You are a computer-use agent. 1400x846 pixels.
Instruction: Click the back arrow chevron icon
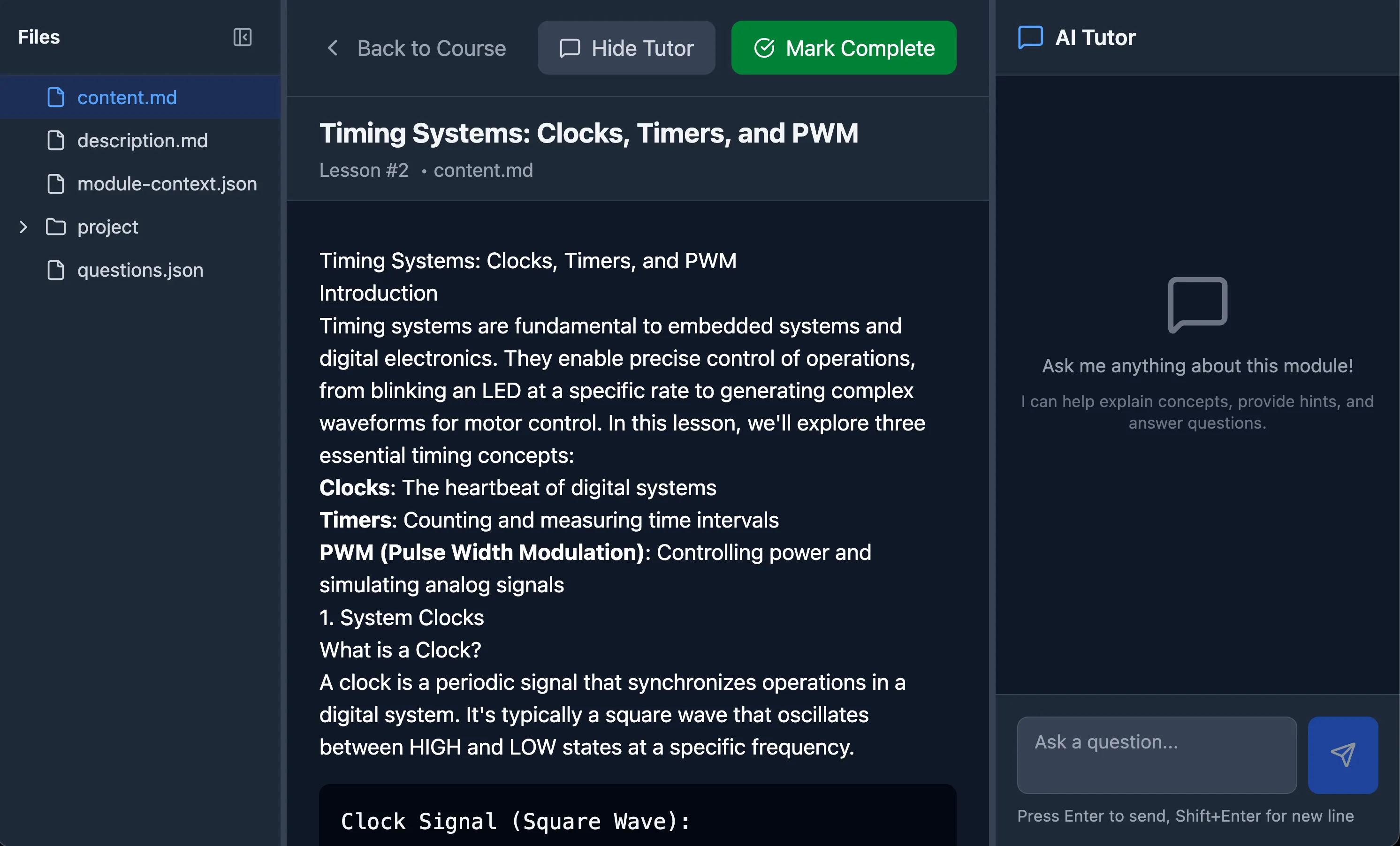tap(333, 48)
